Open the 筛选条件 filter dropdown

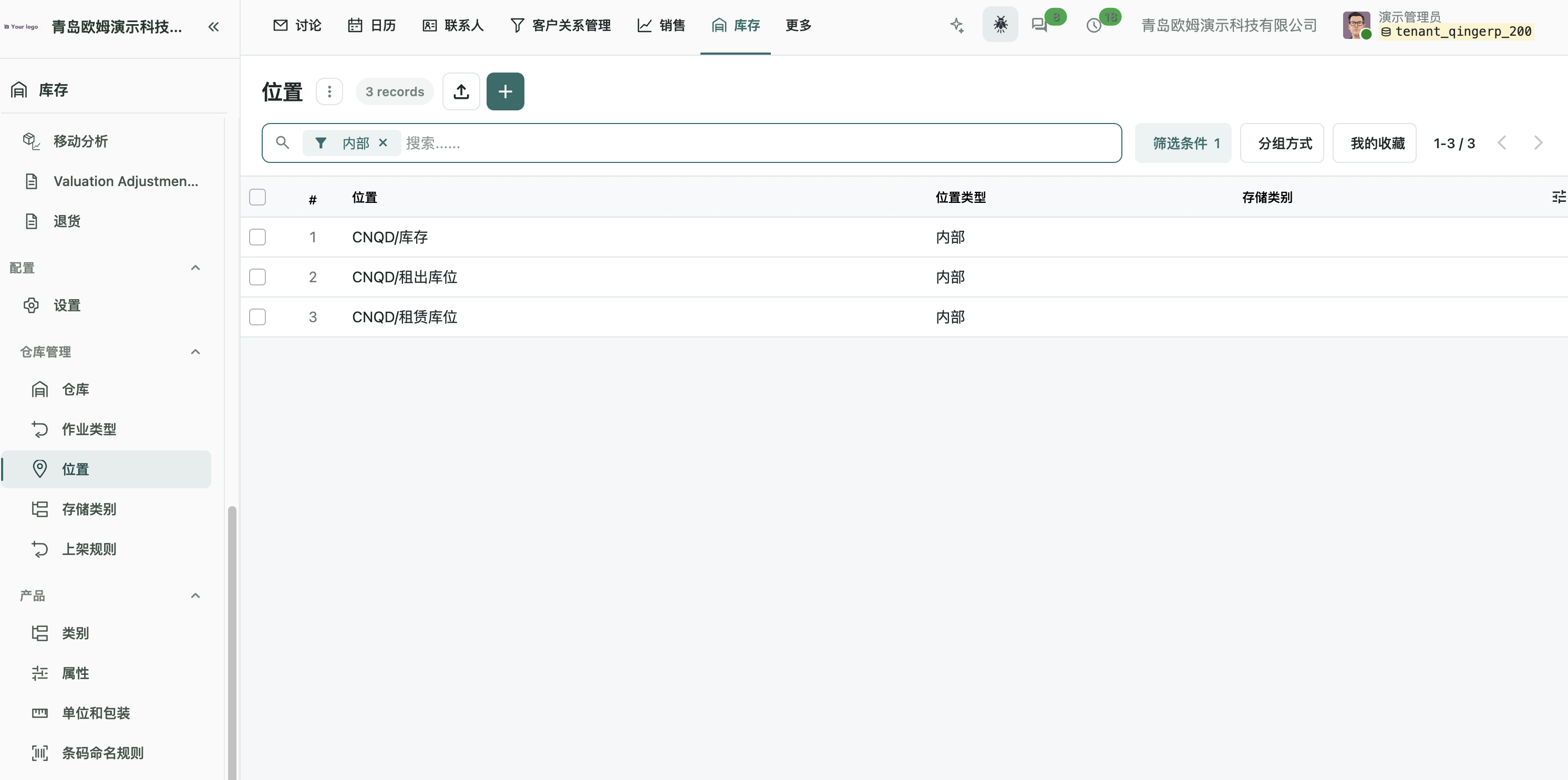(1183, 143)
